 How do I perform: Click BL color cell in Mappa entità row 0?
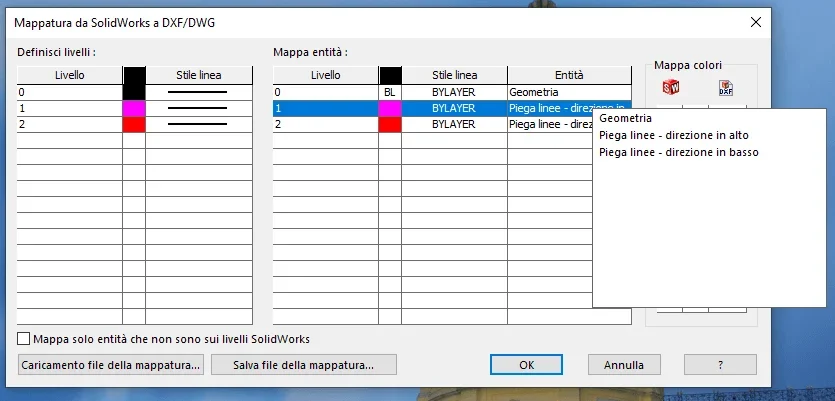click(x=390, y=92)
